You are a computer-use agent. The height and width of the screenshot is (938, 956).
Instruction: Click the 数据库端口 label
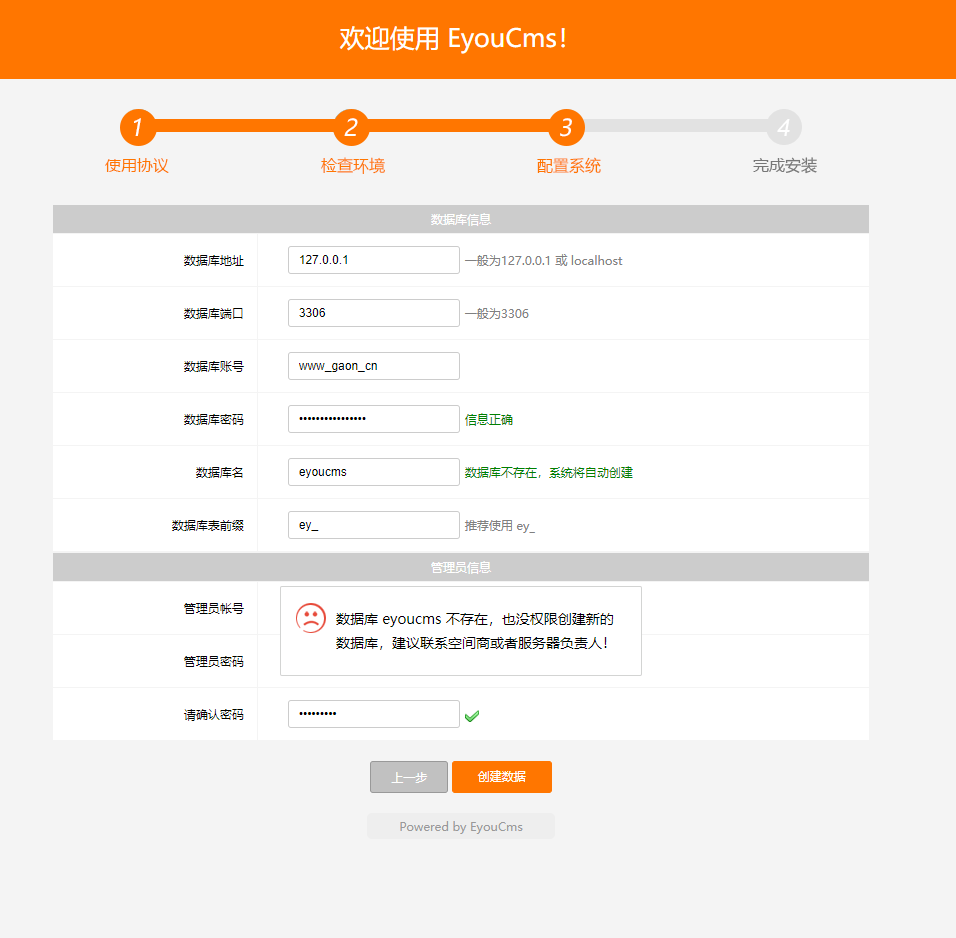213,314
